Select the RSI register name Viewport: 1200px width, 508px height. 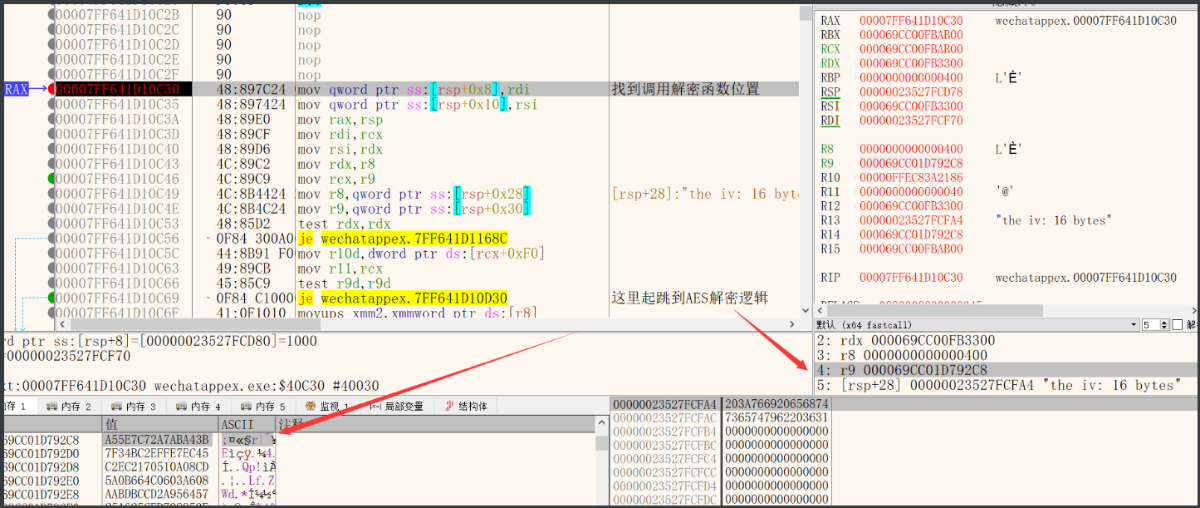[830, 105]
